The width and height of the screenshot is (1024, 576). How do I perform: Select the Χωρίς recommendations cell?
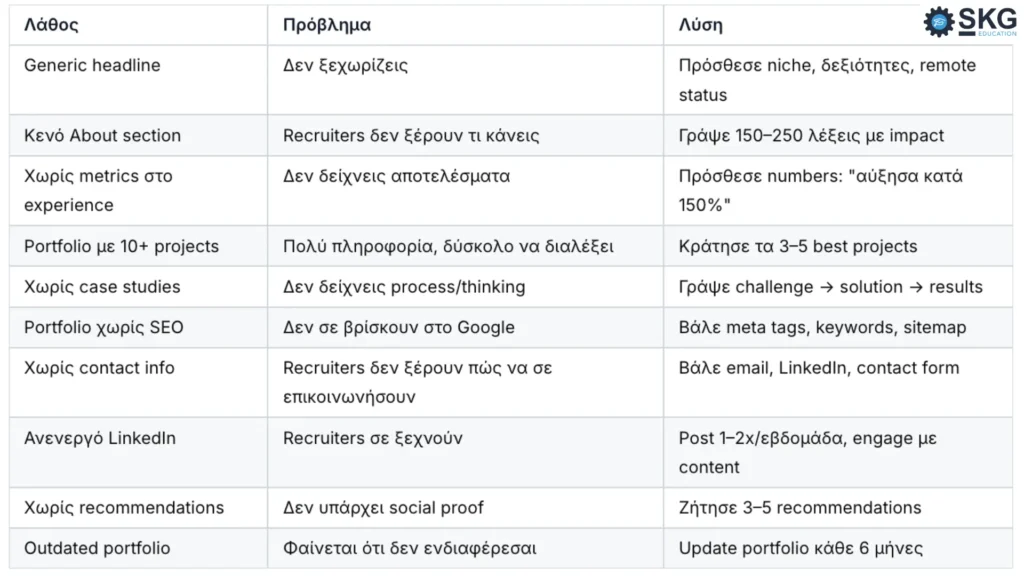(124, 508)
